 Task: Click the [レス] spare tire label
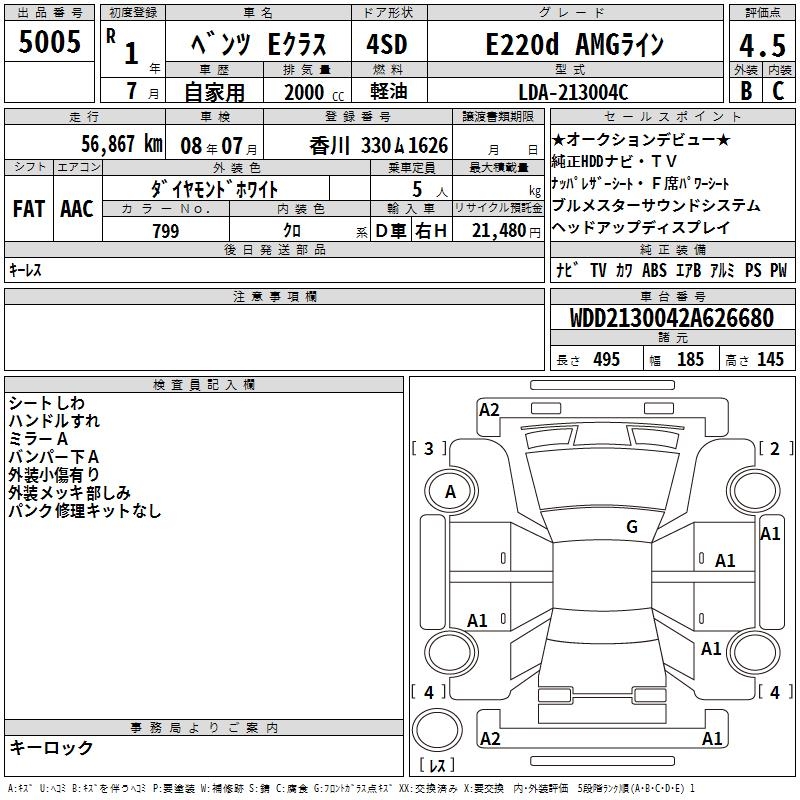(x=437, y=765)
